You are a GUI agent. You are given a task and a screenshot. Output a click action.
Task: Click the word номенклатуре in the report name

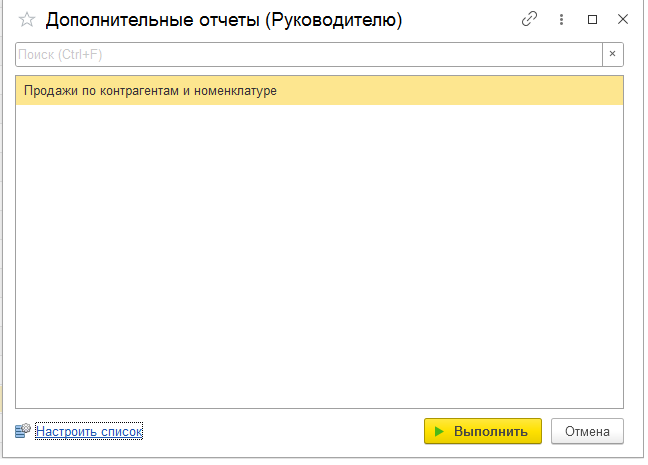coord(235,91)
